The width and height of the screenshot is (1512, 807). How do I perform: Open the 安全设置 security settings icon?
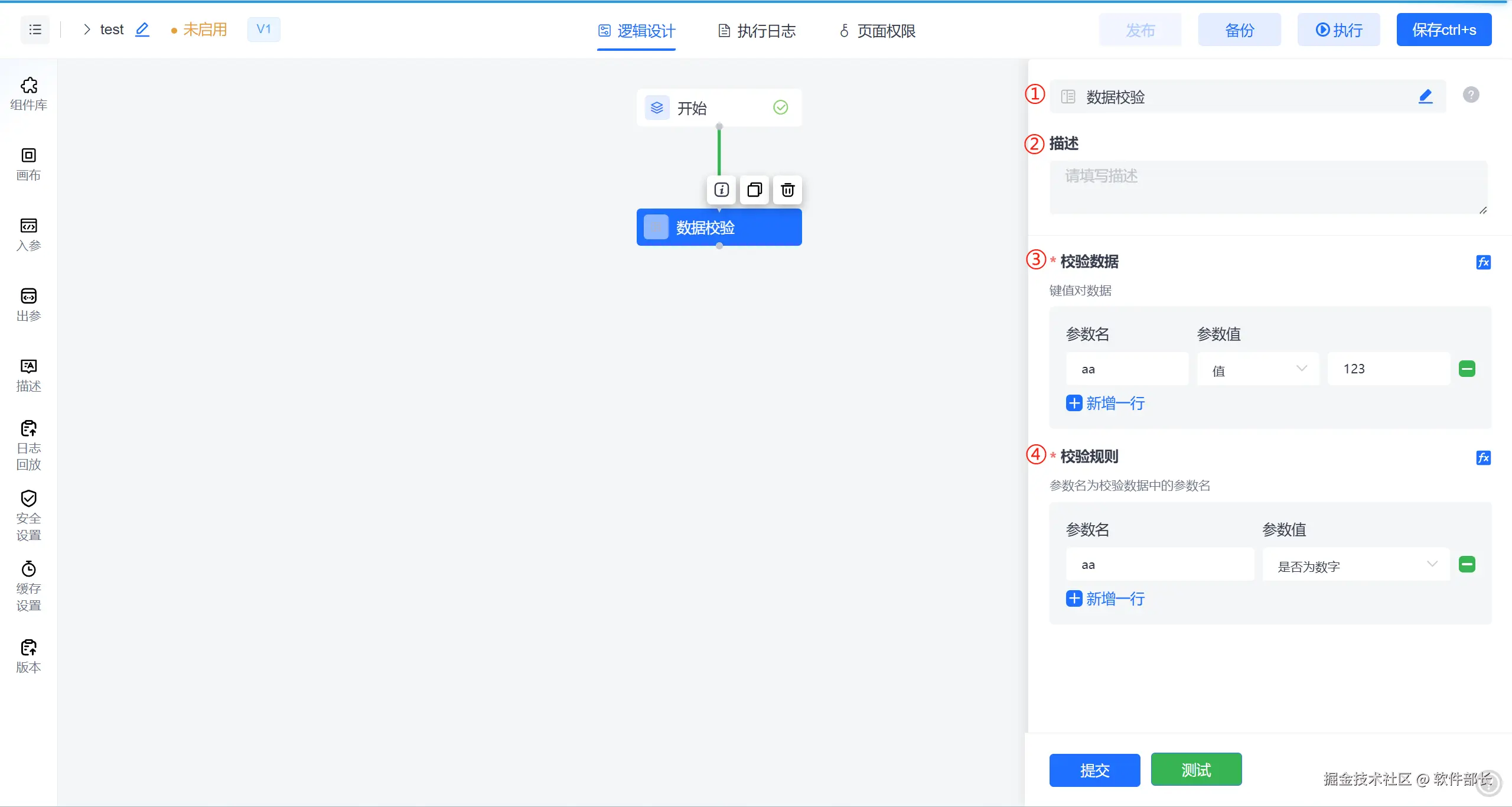28,515
